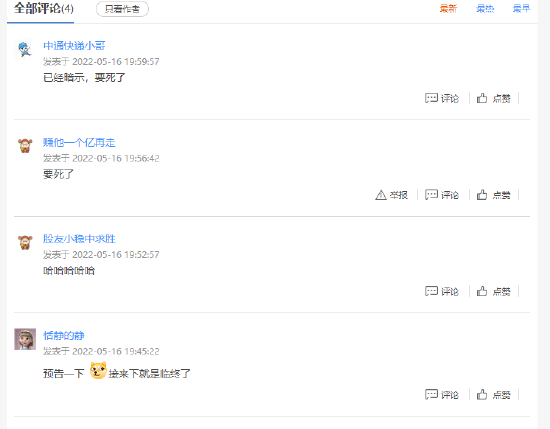Click 恬静的静's avatar thumbnail
Image resolution: width=550 pixels, height=429 pixels.
point(25,339)
